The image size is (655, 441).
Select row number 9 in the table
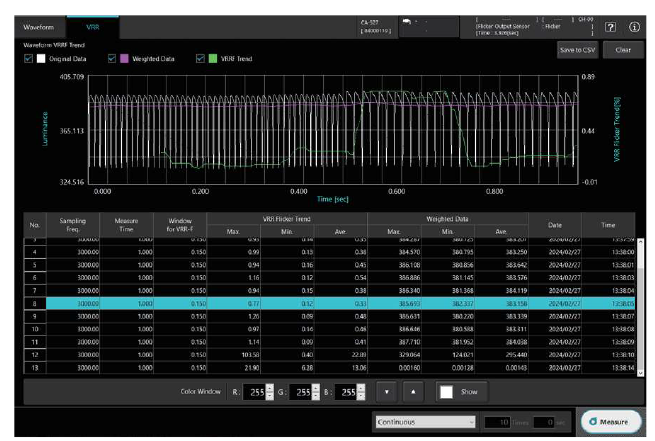pos(330,317)
